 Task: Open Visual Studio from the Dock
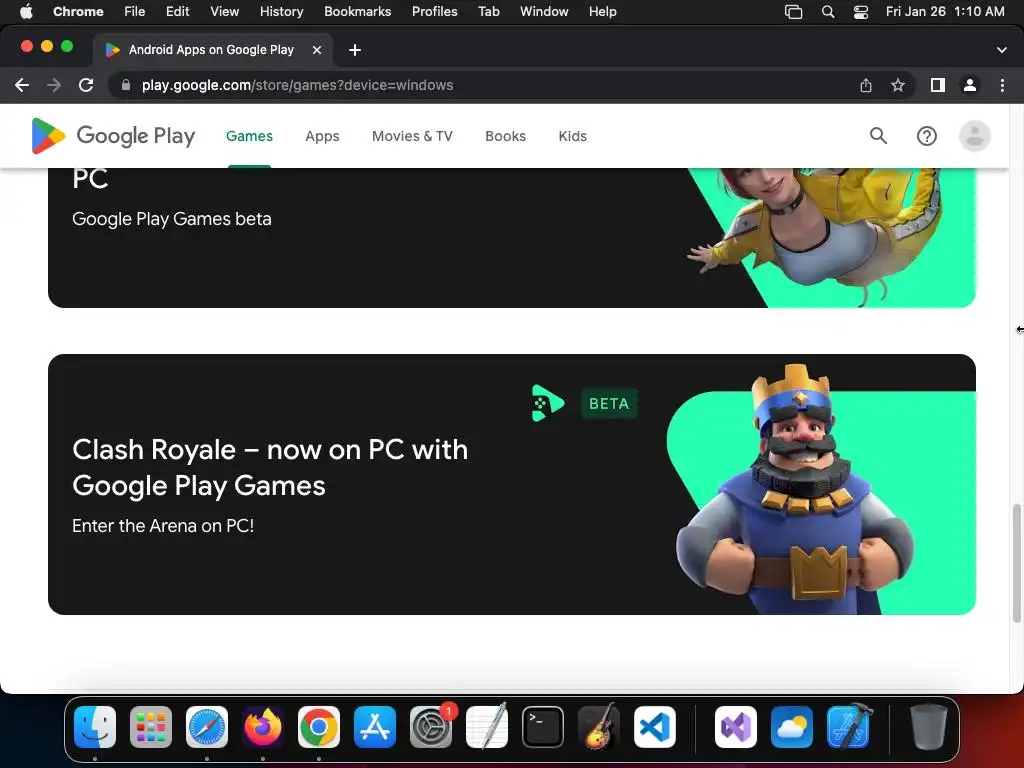735,727
